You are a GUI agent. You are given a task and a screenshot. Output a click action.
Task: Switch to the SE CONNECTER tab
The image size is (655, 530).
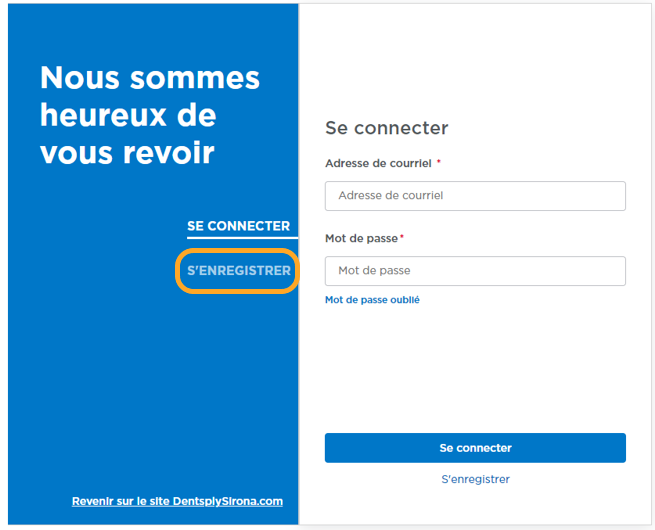(x=238, y=226)
